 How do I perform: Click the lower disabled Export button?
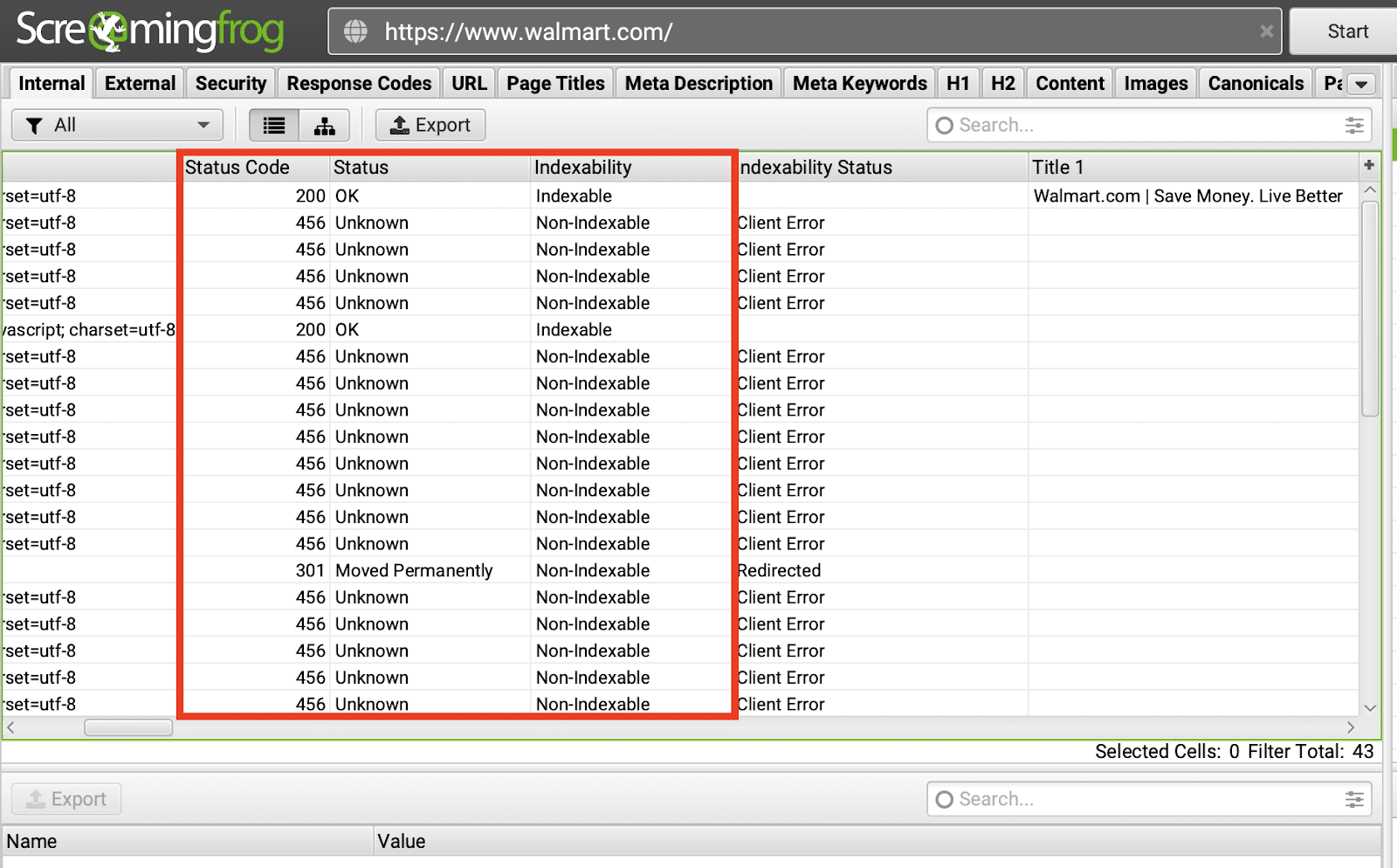click(66, 799)
